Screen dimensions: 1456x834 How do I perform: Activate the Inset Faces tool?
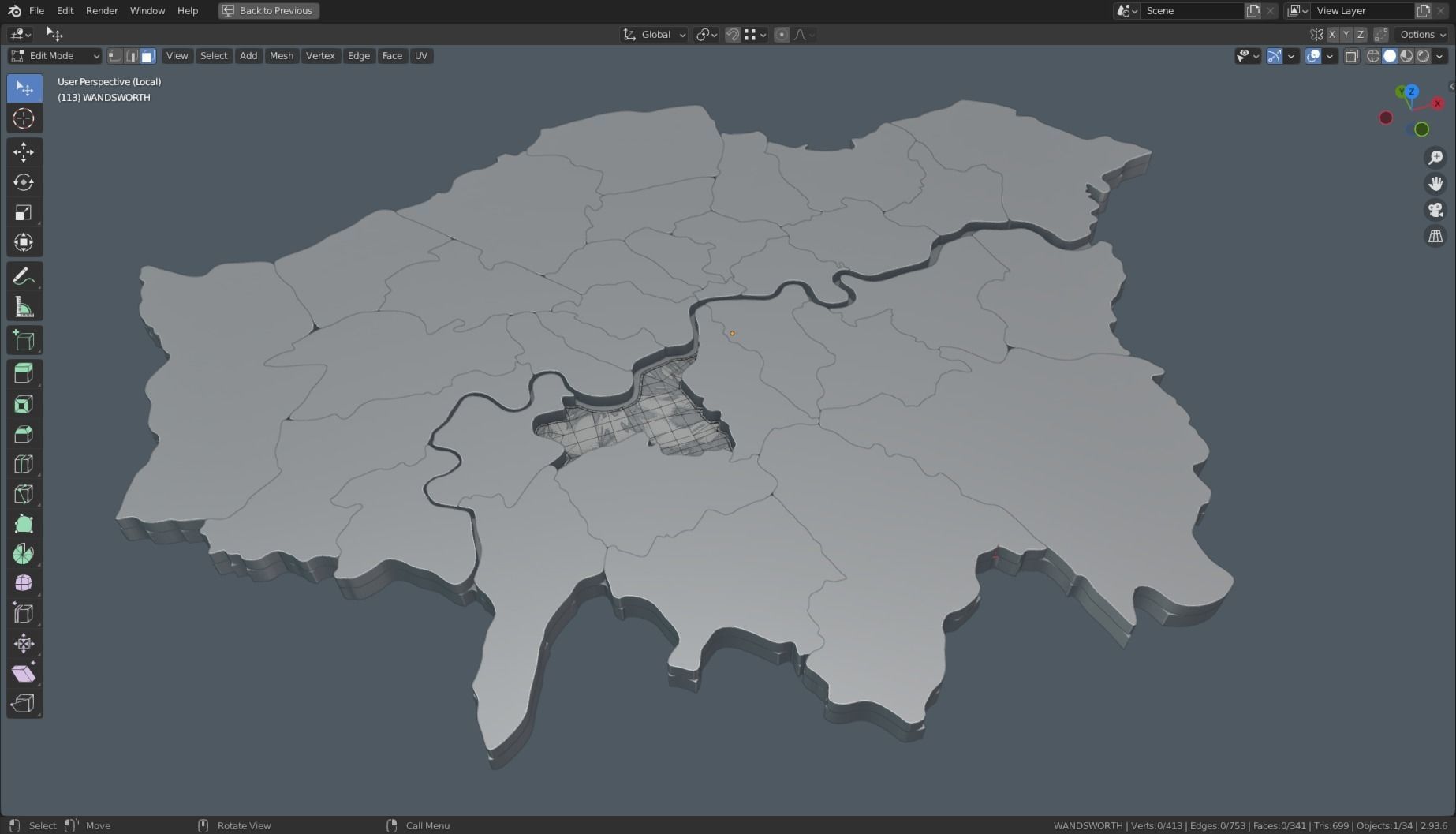pyautogui.click(x=24, y=404)
